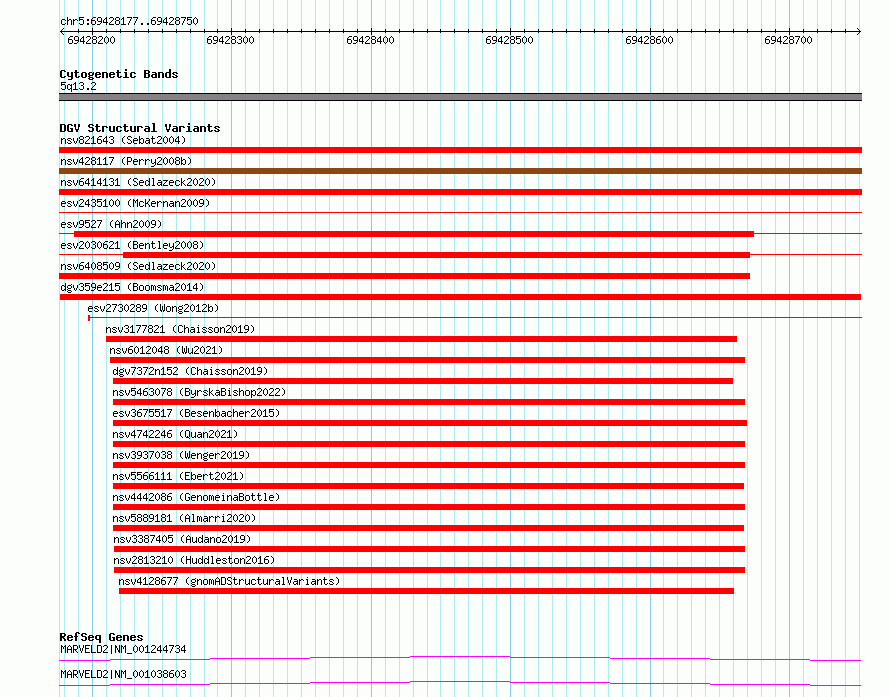Click nsv6012048 (Wu2021) label
The height and width of the screenshot is (697, 890).
click(166, 350)
